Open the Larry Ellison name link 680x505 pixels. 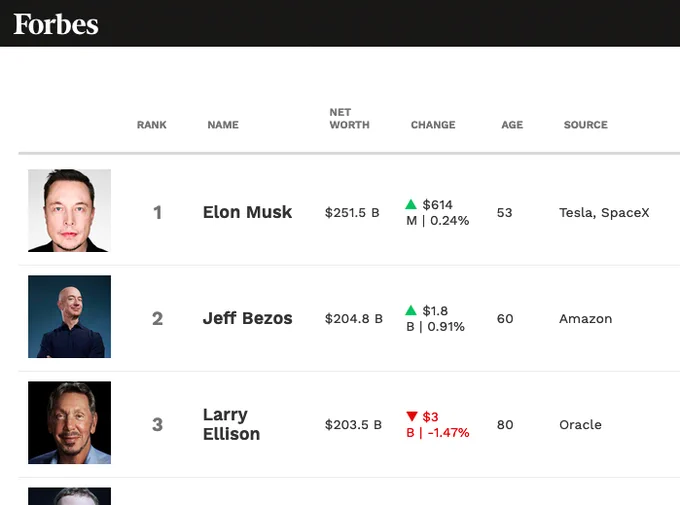232,424
